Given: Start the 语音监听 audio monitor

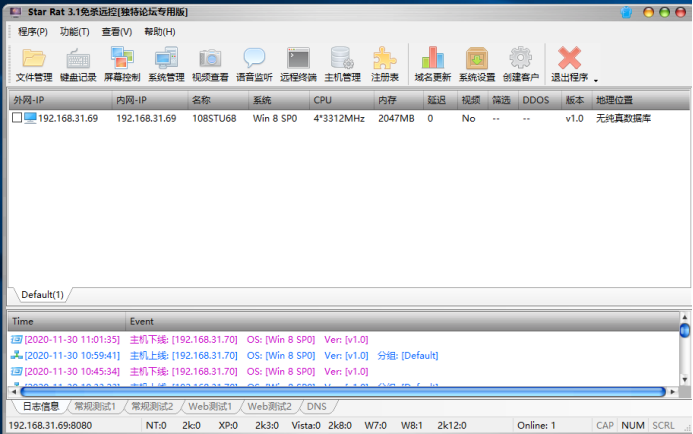Looking at the screenshot, I should [254, 65].
